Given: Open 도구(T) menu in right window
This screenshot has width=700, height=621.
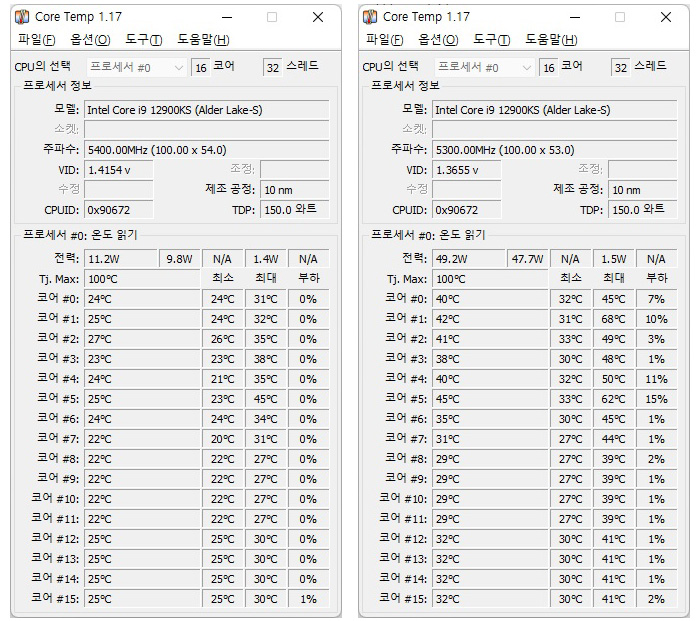Looking at the screenshot, I should pos(491,39).
